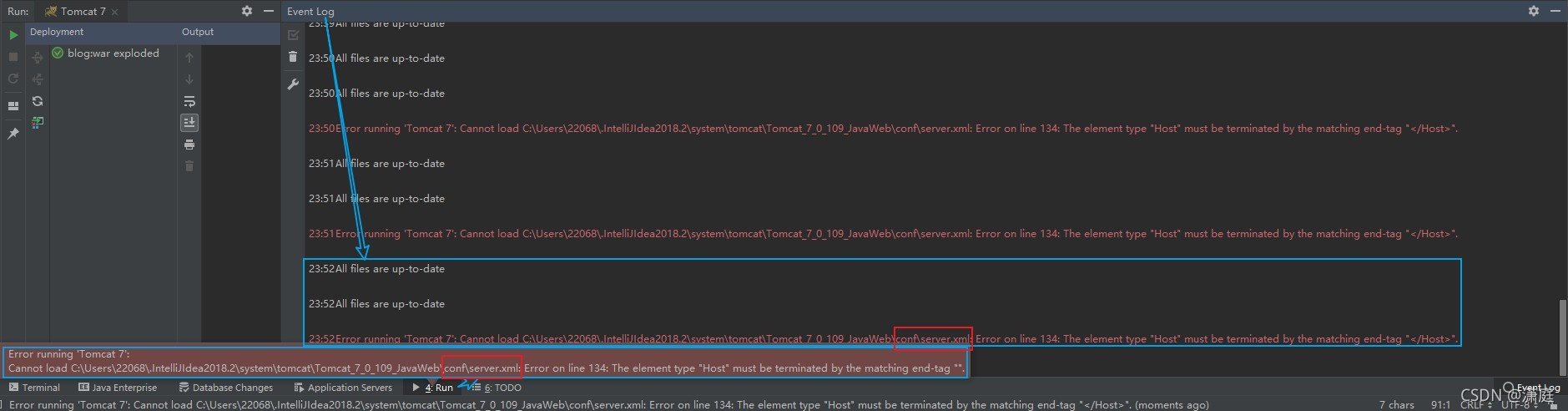Hide the Event Log panel dash
This screenshot has width=1568, height=411.
point(1555,11)
